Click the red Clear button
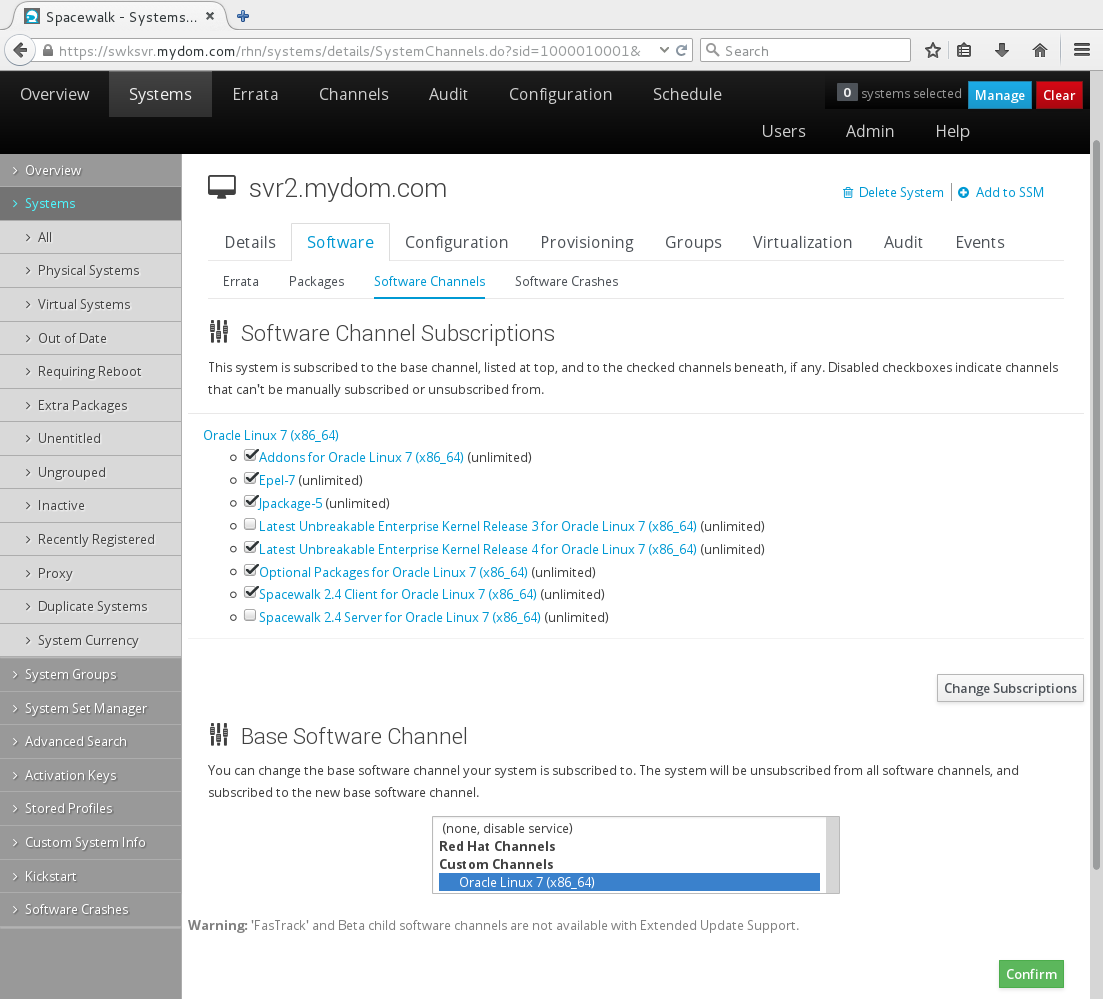The height and width of the screenshot is (999, 1103). click(1059, 95)
